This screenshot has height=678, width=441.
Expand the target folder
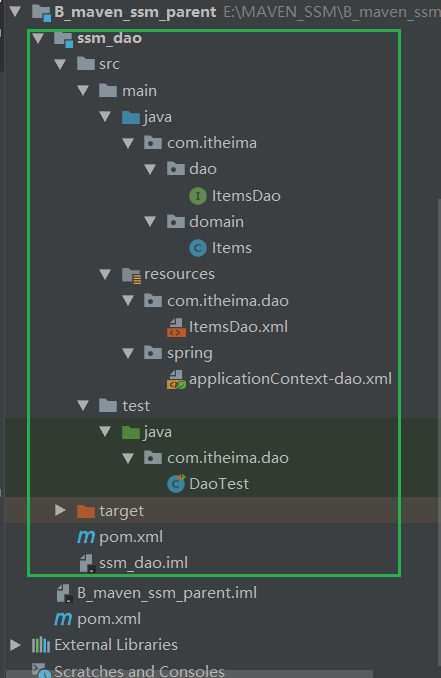click(60, 510)
